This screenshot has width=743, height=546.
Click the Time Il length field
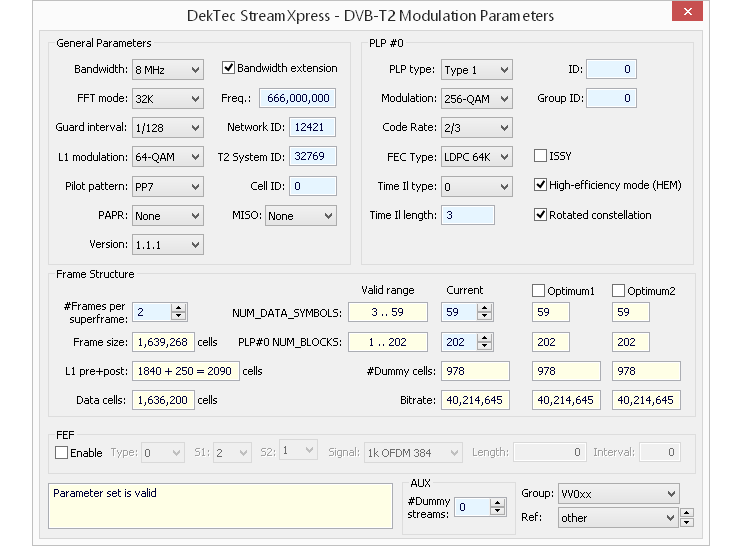coord(468,215)
